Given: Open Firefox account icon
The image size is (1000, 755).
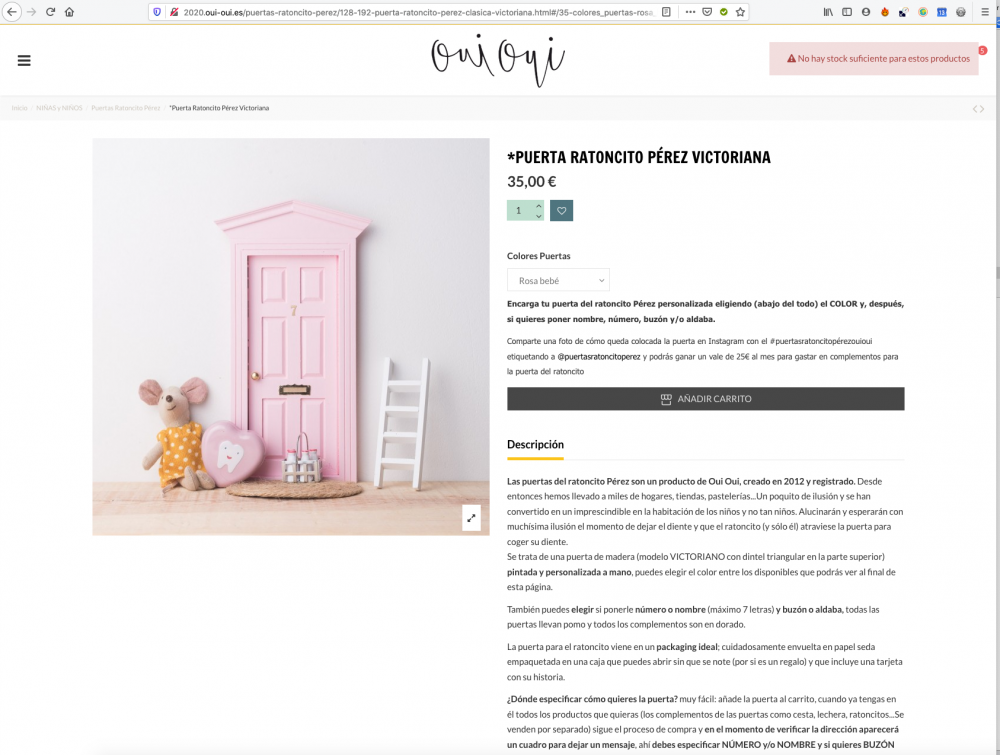Looking at the screenshot, I should click(x=865, y=11).
